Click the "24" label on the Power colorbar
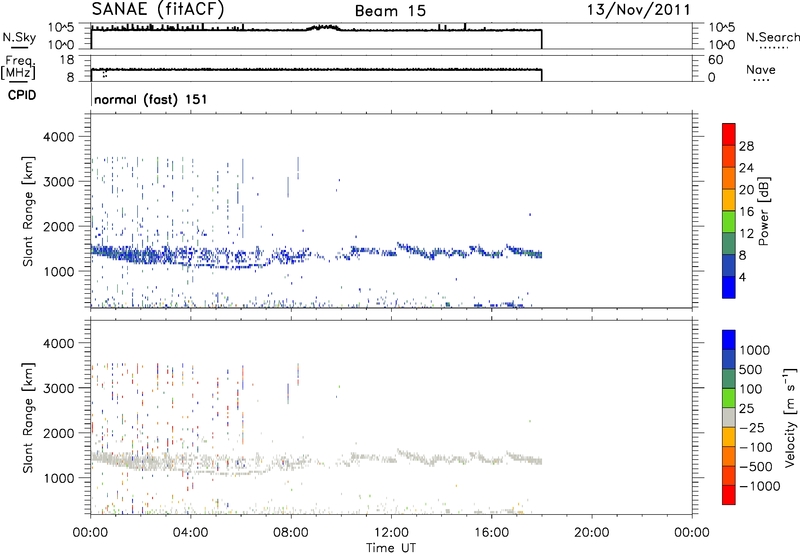 click(x=746, y=168)
